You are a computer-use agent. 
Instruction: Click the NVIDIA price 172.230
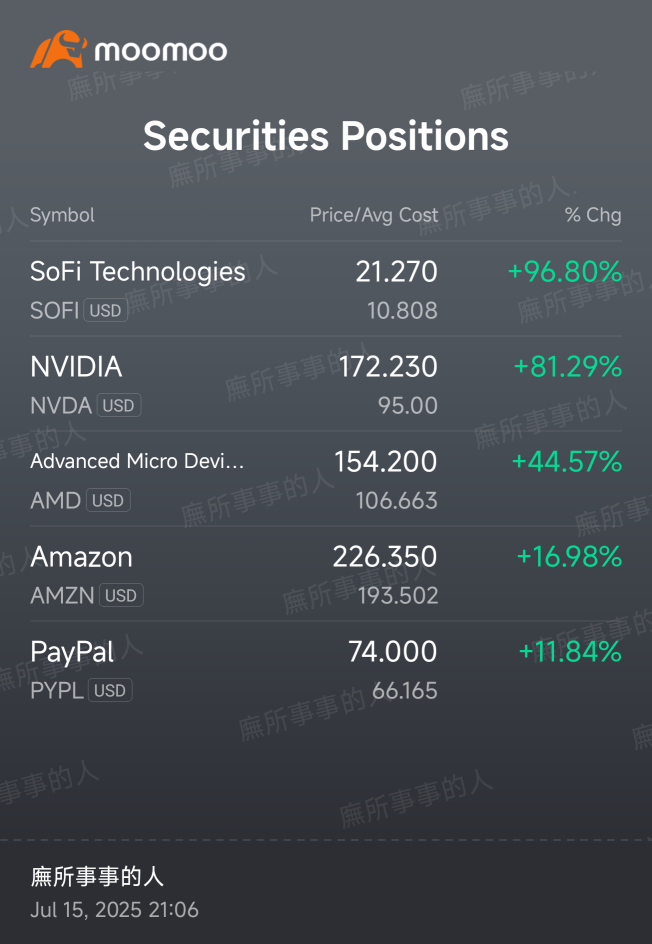coord(388,367)
